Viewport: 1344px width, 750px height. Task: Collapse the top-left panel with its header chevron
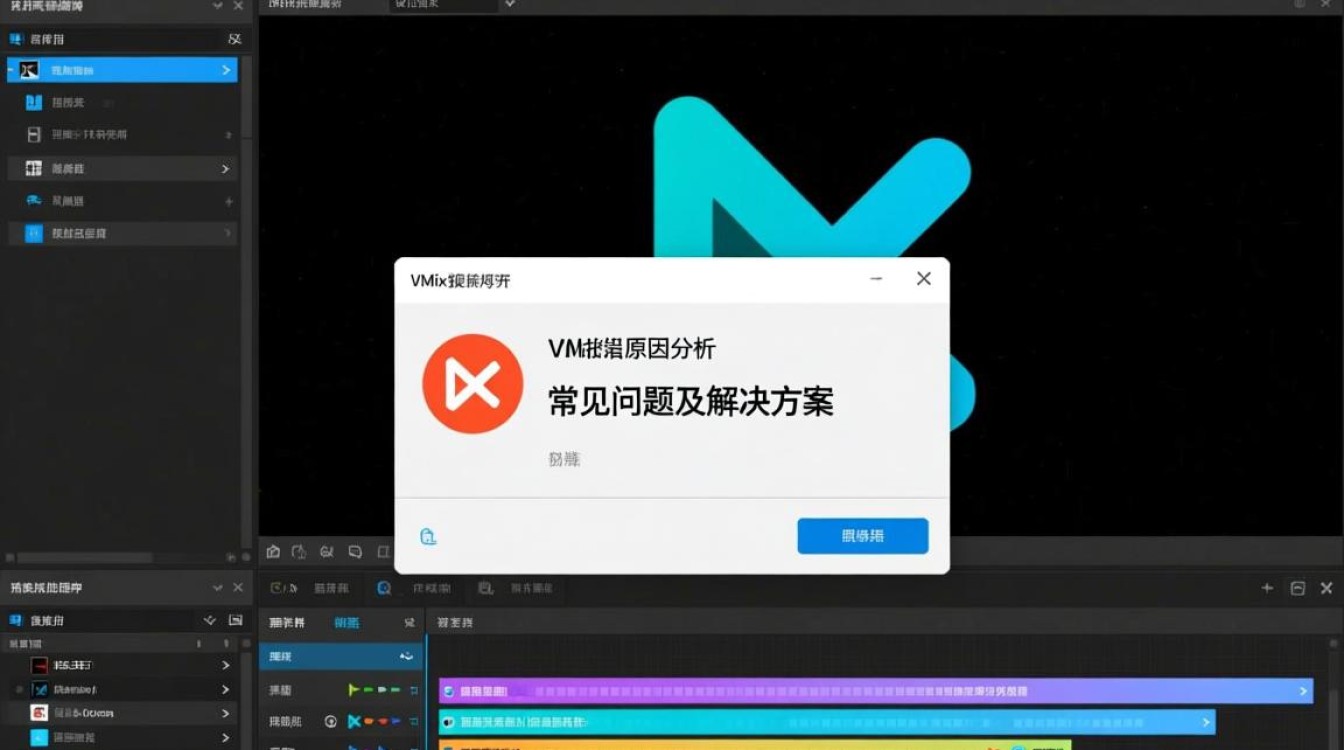218,6
